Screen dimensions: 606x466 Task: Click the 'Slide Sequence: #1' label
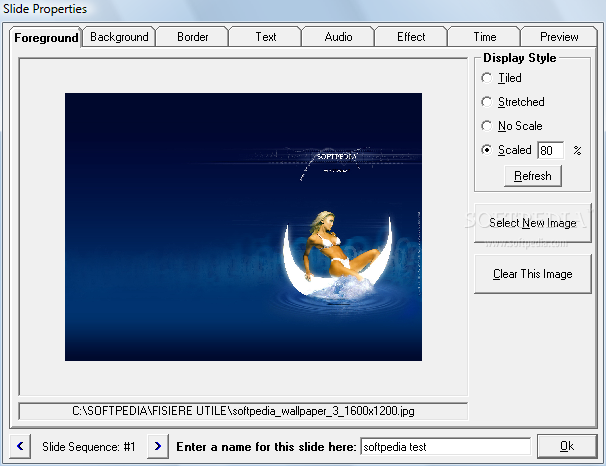[89, 447]
